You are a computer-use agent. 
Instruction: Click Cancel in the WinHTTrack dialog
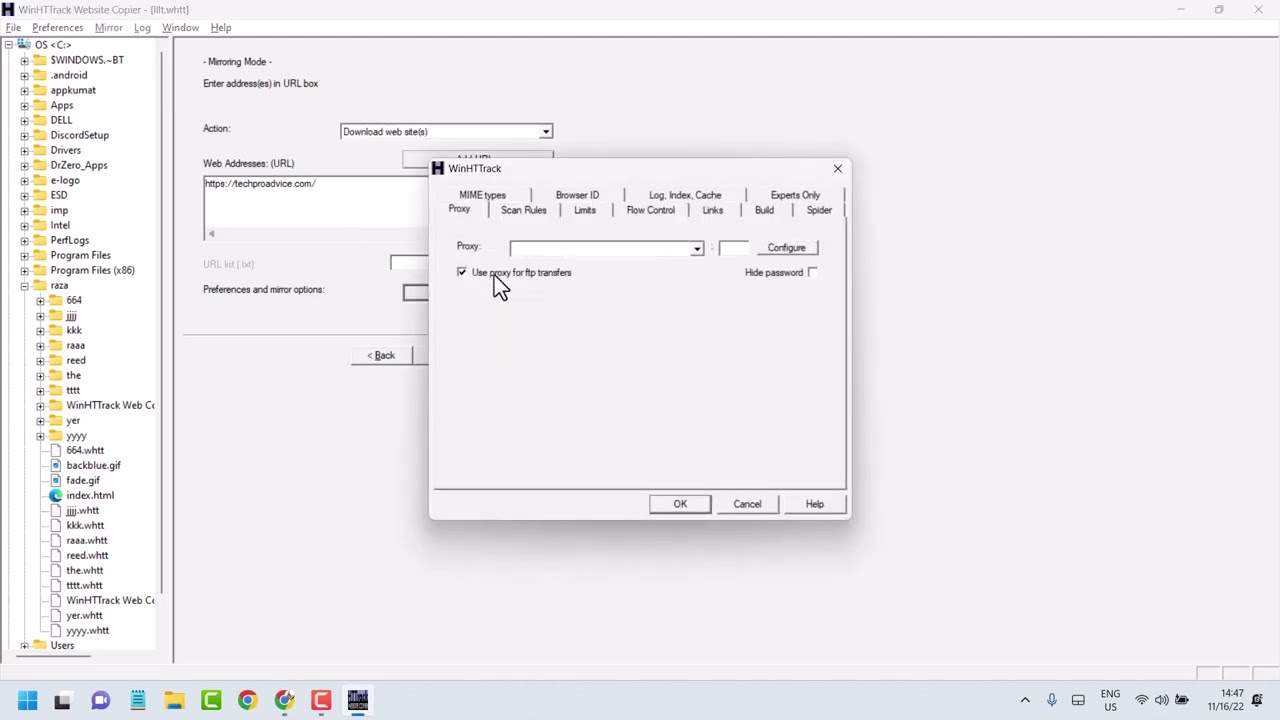tap(747, 504)
